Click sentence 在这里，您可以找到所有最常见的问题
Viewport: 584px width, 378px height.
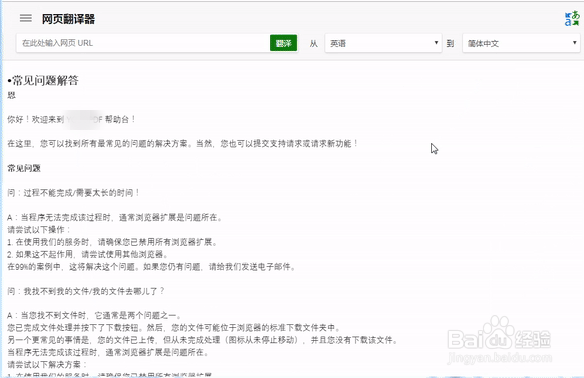183,144
